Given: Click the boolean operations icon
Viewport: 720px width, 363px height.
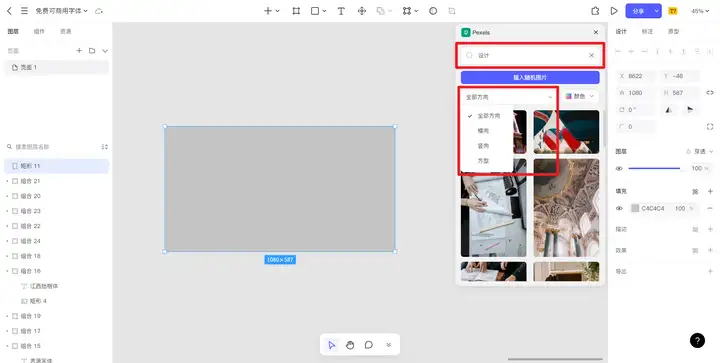Looking at the screenshot, I should point(380,11).
